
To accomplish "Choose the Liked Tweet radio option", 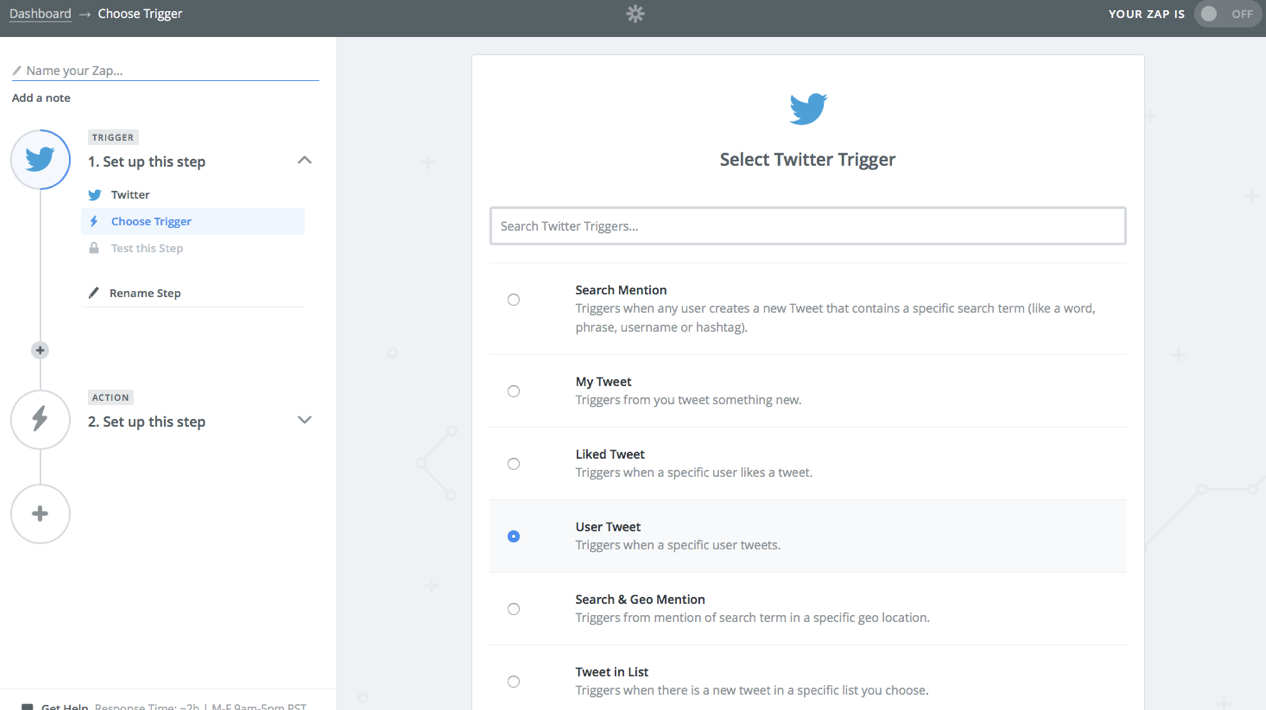I will (x=514, y=464).
